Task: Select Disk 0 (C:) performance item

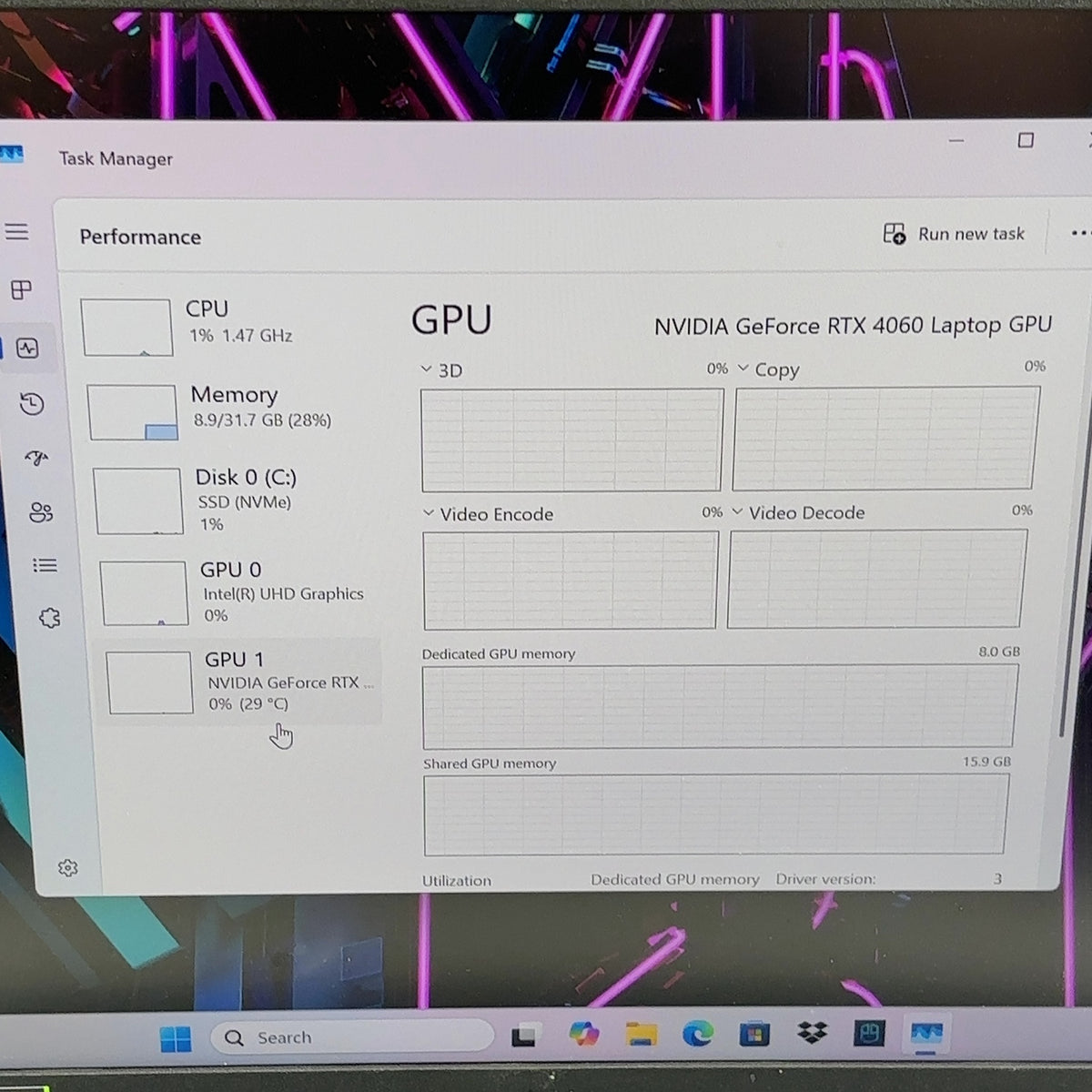Action: 235,500
